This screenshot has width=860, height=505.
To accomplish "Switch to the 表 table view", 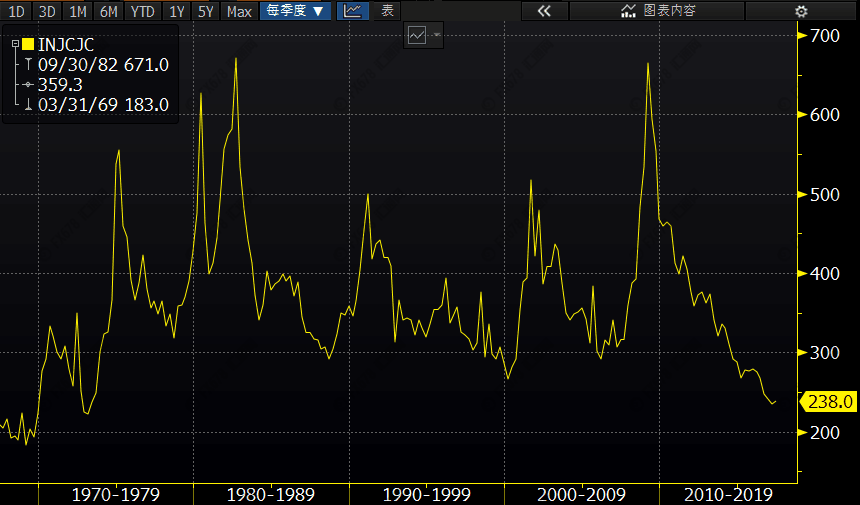I will coord(387,11).
